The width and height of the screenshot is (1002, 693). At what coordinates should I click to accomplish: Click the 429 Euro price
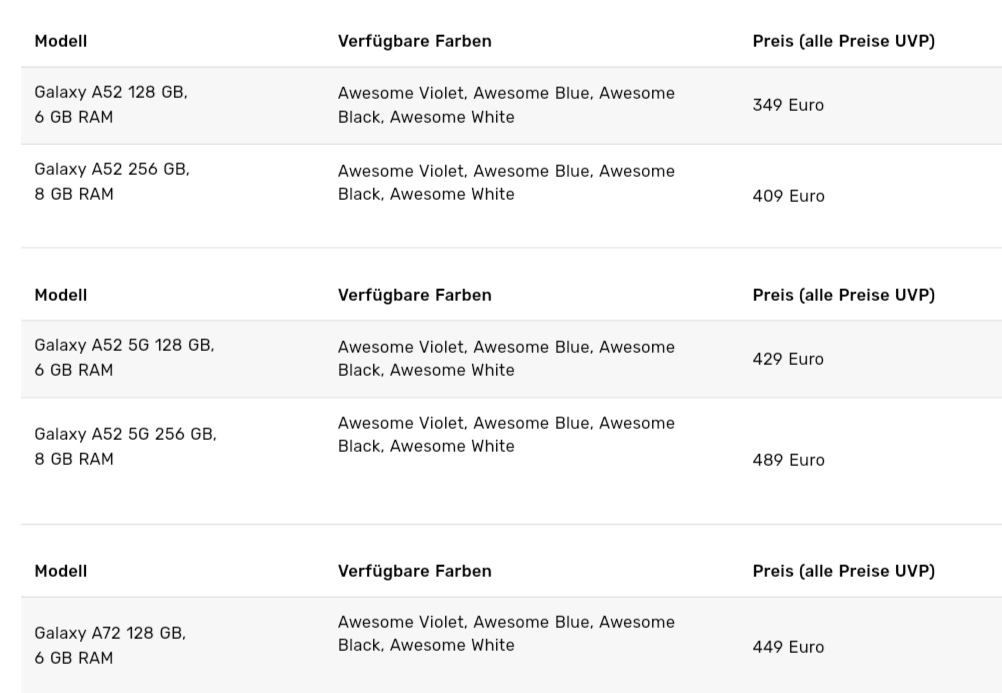pos(788,359)
